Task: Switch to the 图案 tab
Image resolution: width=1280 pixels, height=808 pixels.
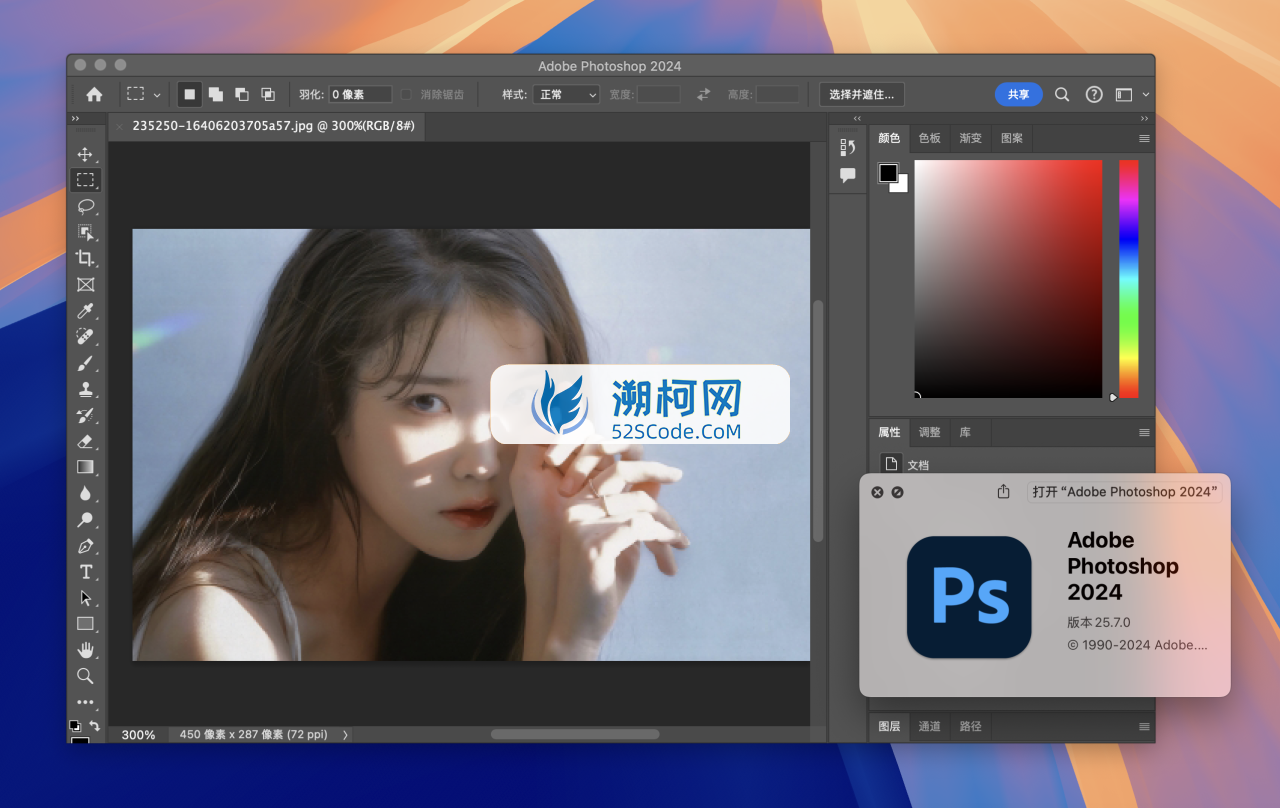Action: click(1012, 138)
